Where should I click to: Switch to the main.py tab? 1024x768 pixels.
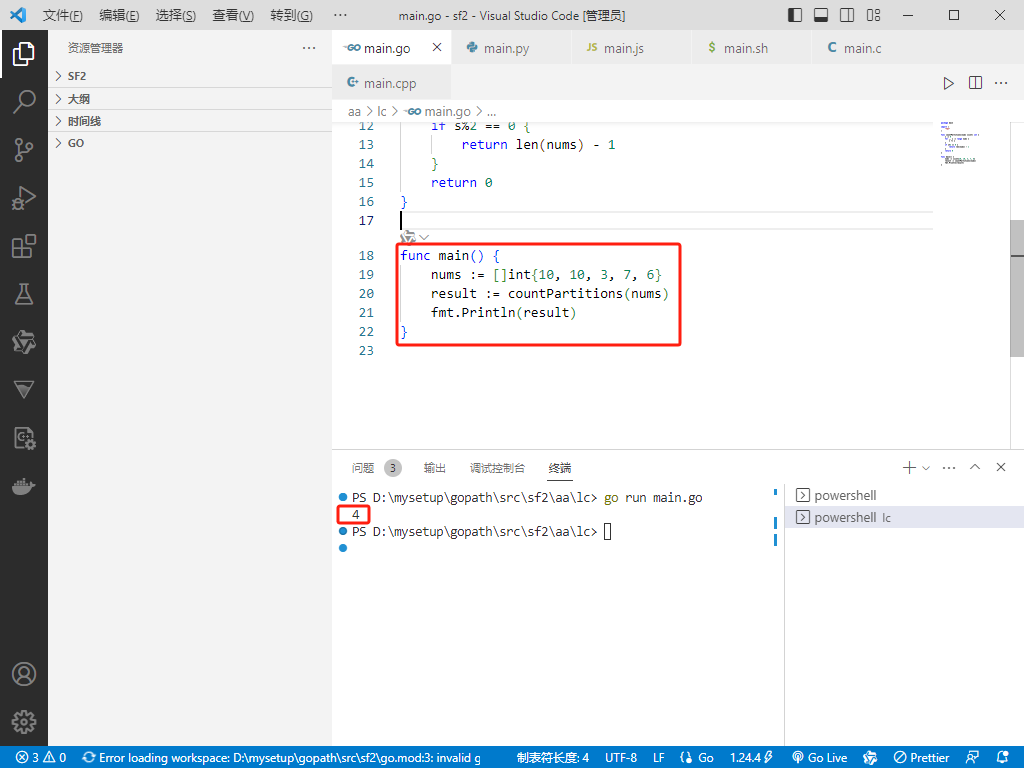(x=511, y=48)
